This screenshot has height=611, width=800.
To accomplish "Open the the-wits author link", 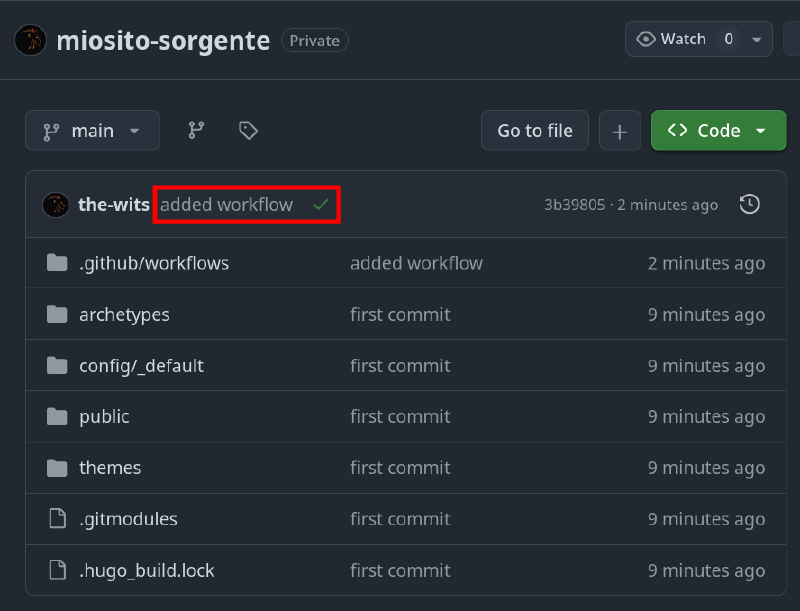I will (x=113, y=205).
